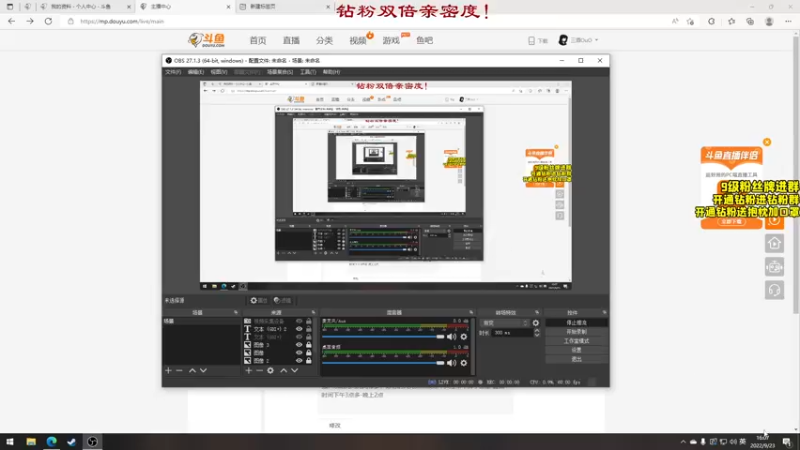Toggle the lock on the 图像 2 source
This screenshot has width=800, height=450.
point(309,361)
